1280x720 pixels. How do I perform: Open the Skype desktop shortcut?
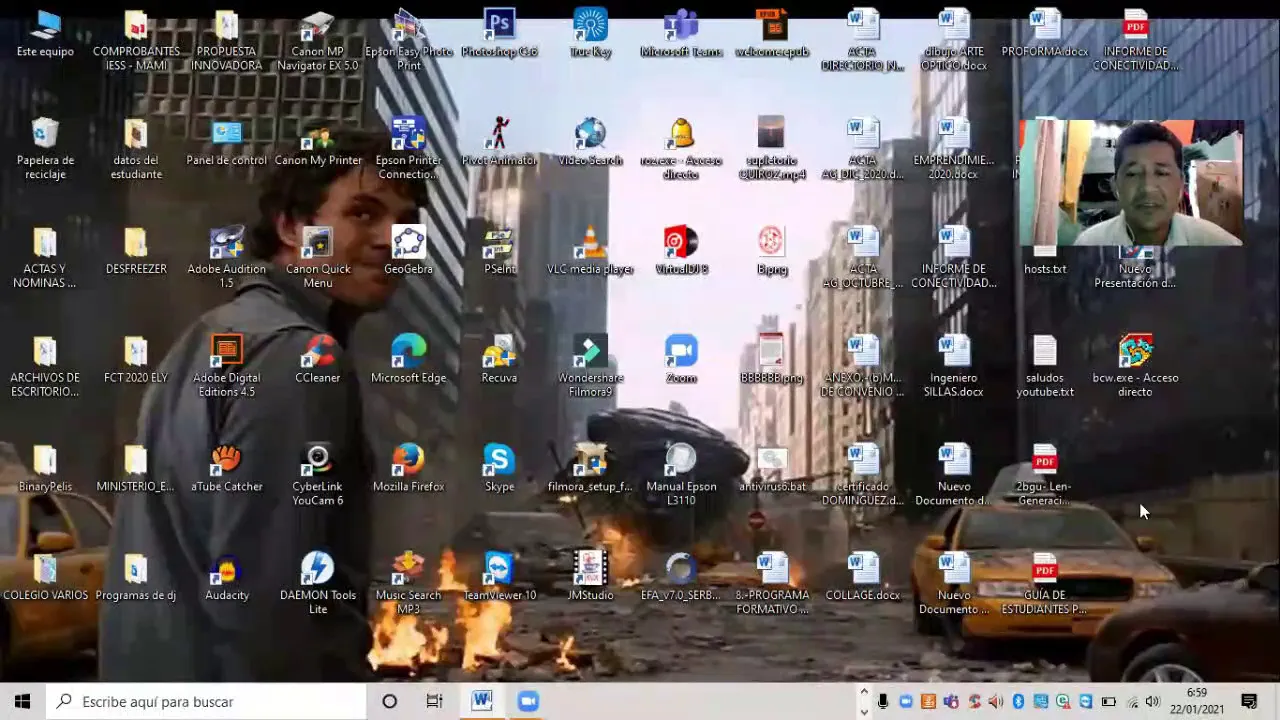[x=499, y=469]
